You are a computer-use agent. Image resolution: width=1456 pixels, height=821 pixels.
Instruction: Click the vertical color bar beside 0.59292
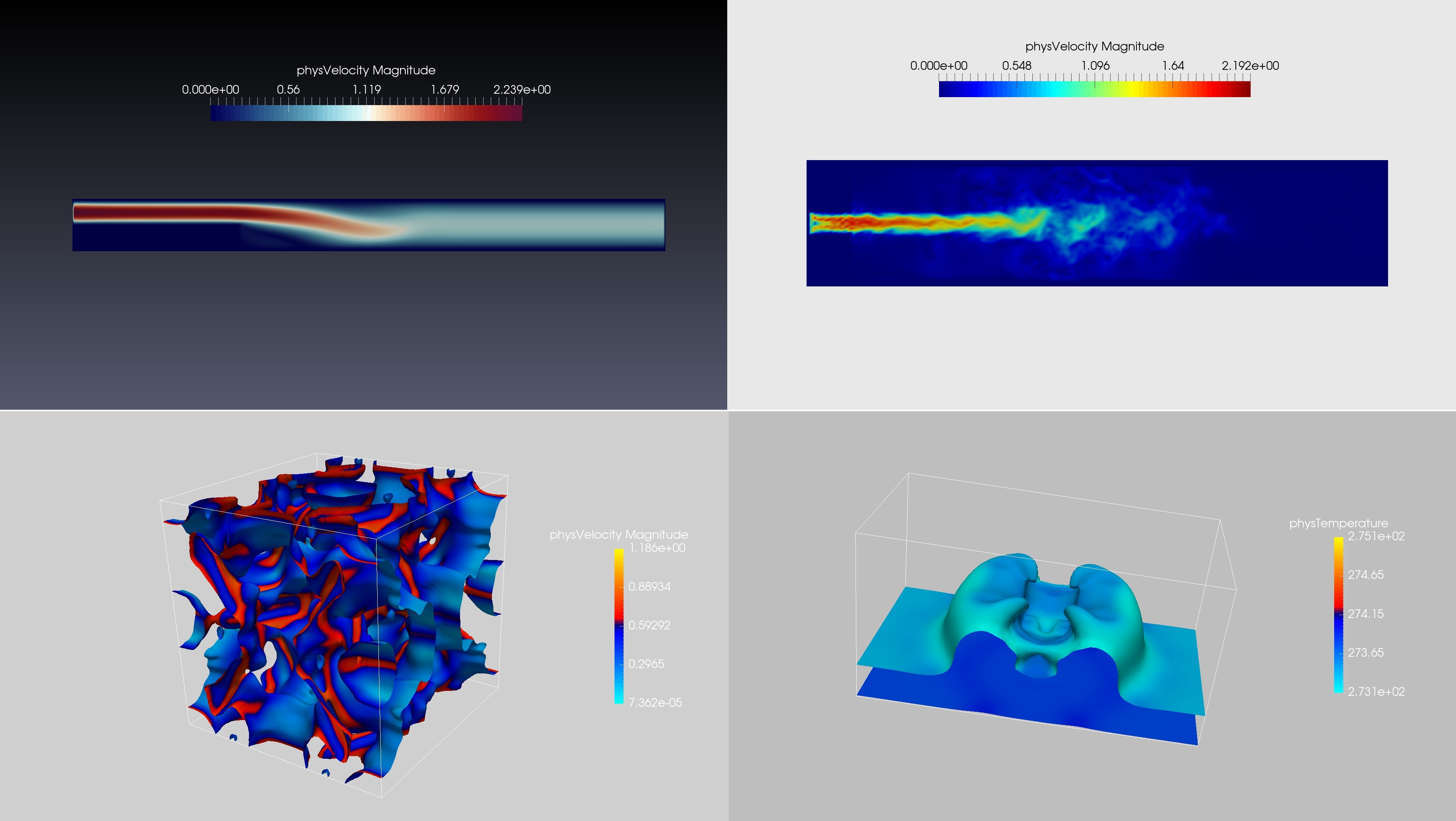pos(619,626)
